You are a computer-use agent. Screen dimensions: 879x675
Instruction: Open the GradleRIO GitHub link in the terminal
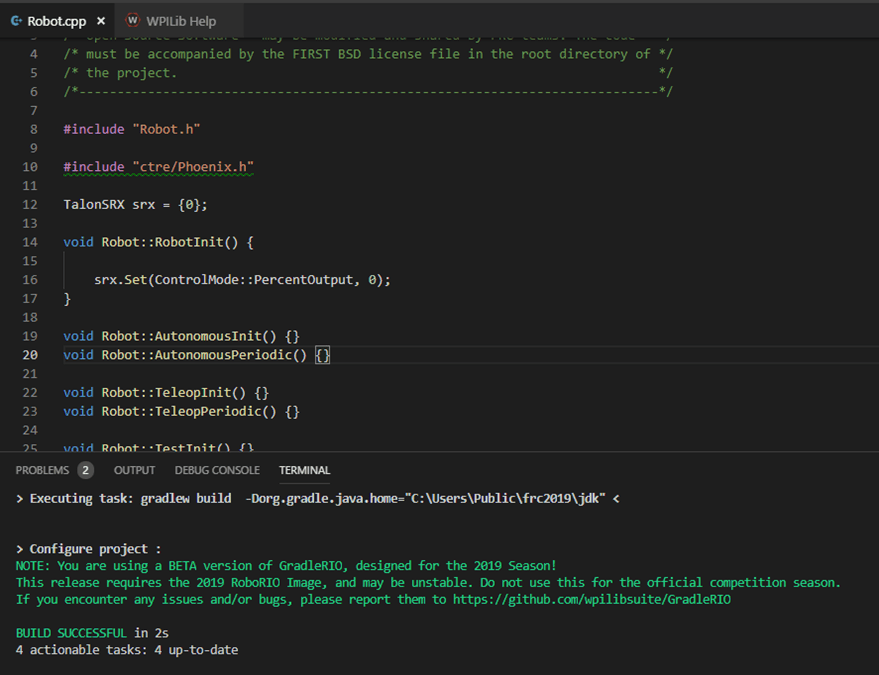coord(591,599)
